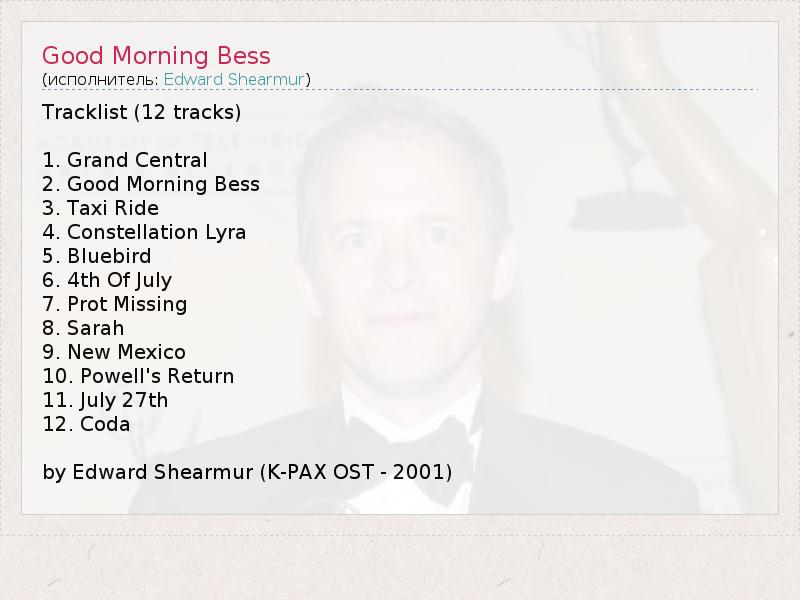Screen dimensions: 800x600
Task: Click the Tracklist (12 tracks) heading
Action: pos(141,111)
